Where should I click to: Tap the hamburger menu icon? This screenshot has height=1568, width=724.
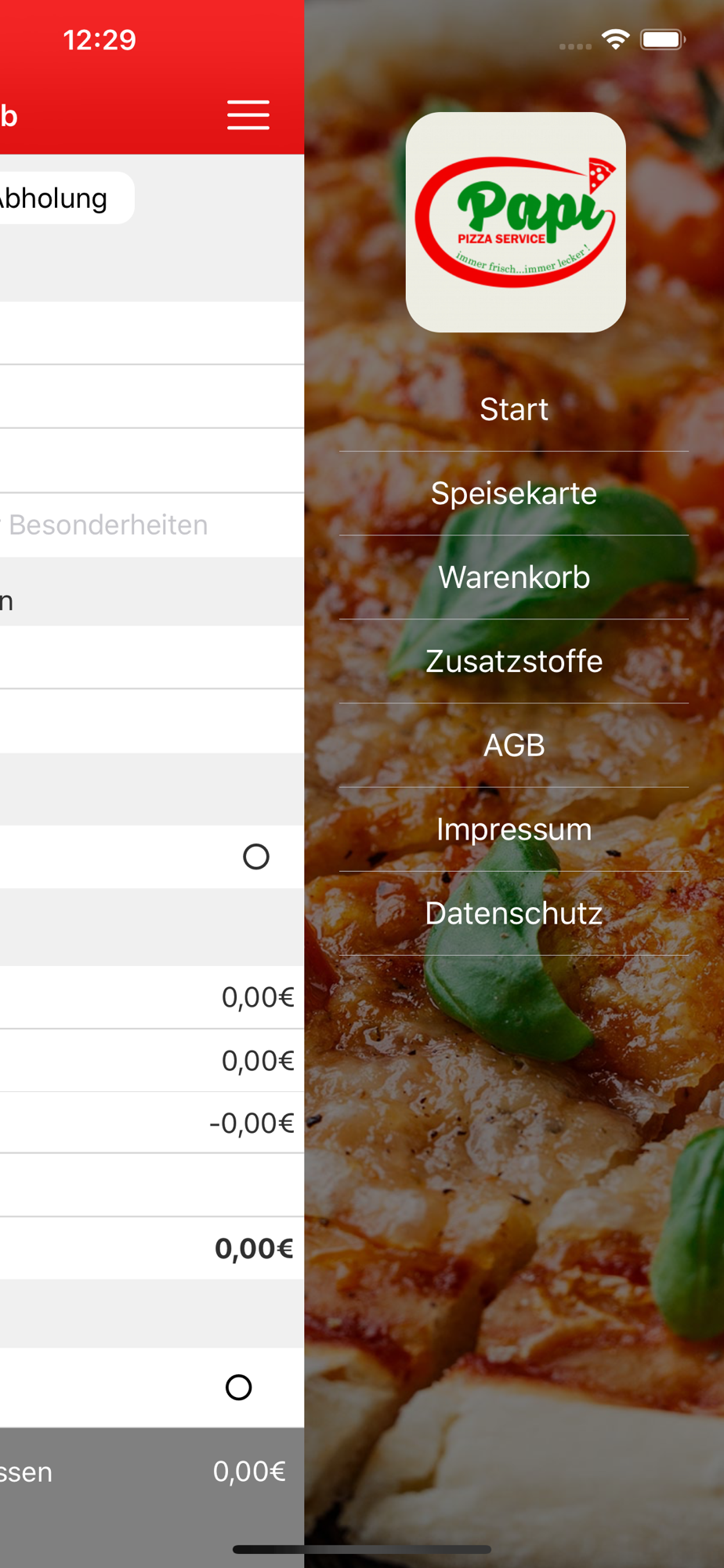coord(248,115)
